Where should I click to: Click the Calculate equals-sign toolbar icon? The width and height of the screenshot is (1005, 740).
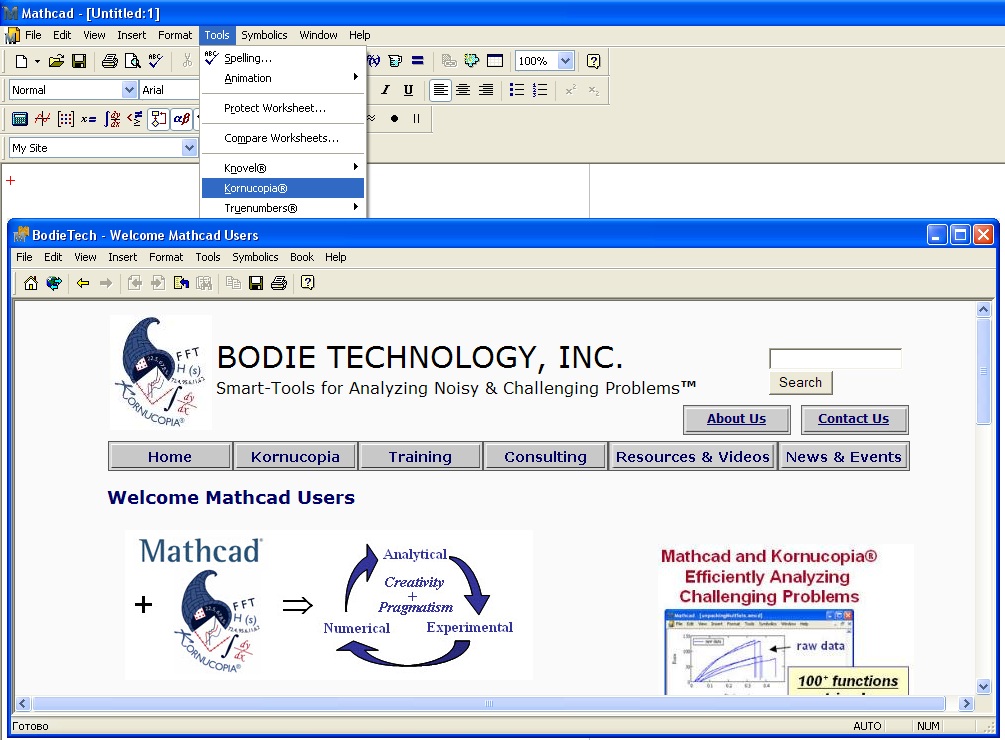click(417, 61)
